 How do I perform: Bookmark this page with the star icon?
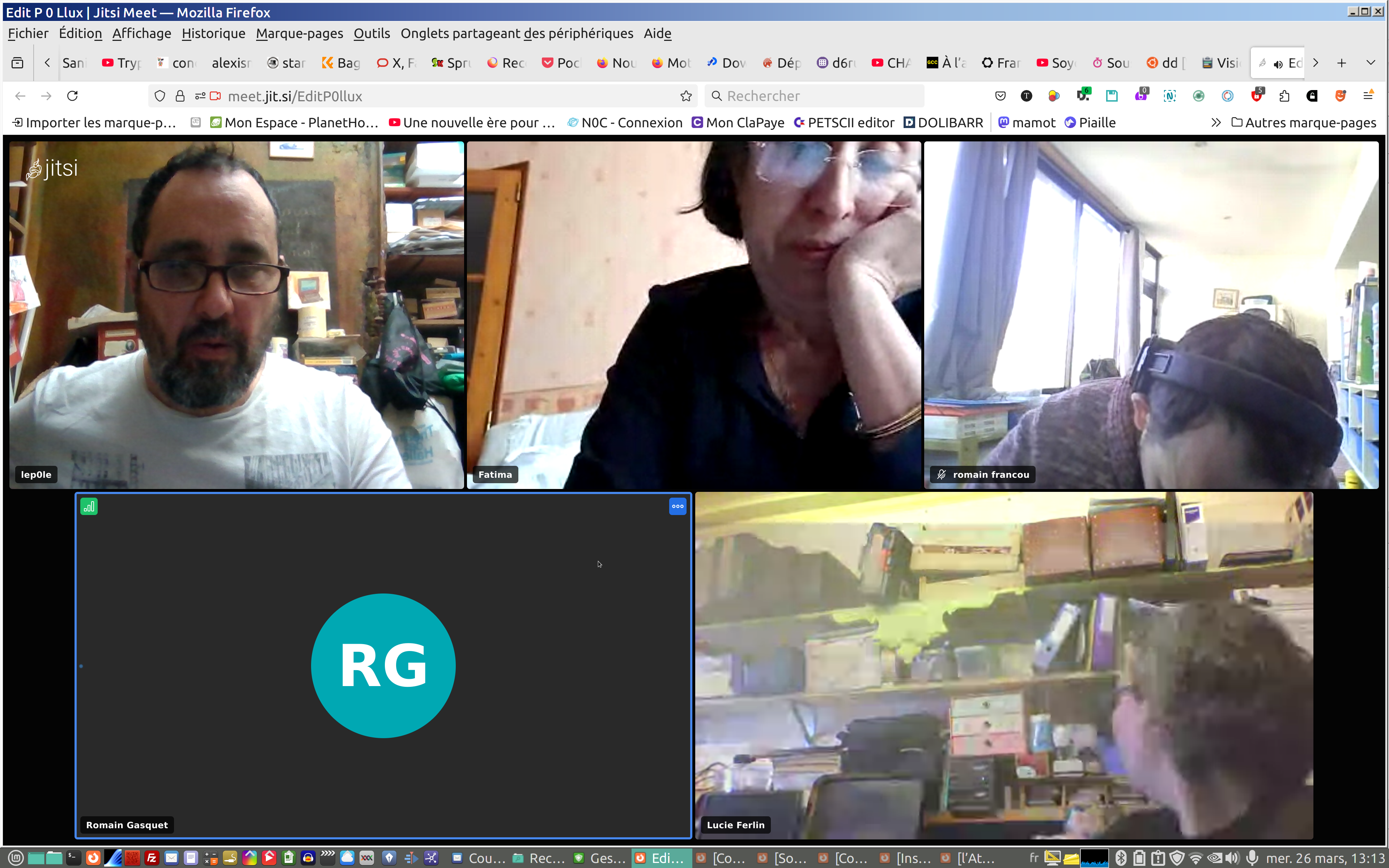point(686,96)
